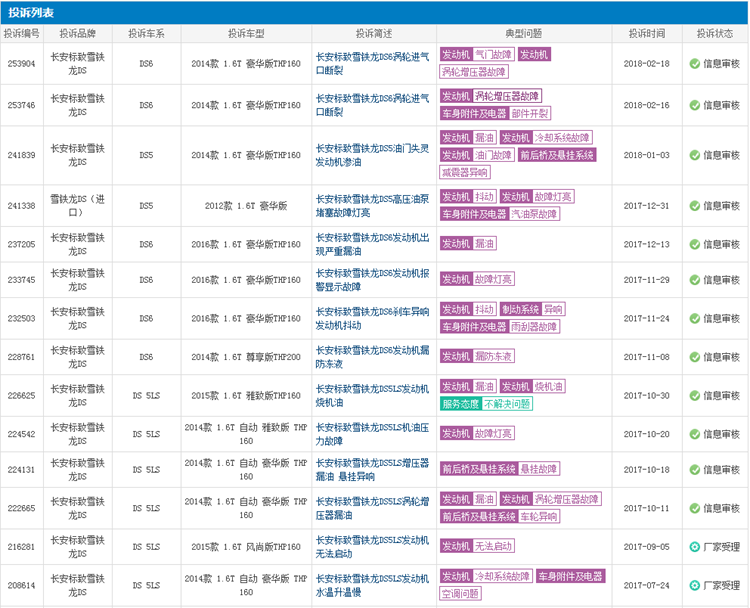Image resolution: width=750 pixels, height=608 pixels.
Task: Click green 服务态度 不解决问题 tag
Action: [x=486, y=404]
